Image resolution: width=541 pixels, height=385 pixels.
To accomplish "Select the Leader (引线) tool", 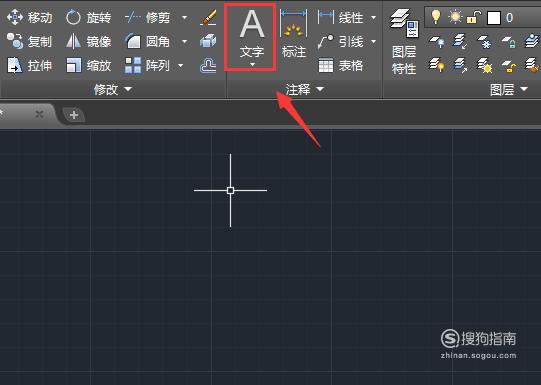I will click(x=342, y=41).
